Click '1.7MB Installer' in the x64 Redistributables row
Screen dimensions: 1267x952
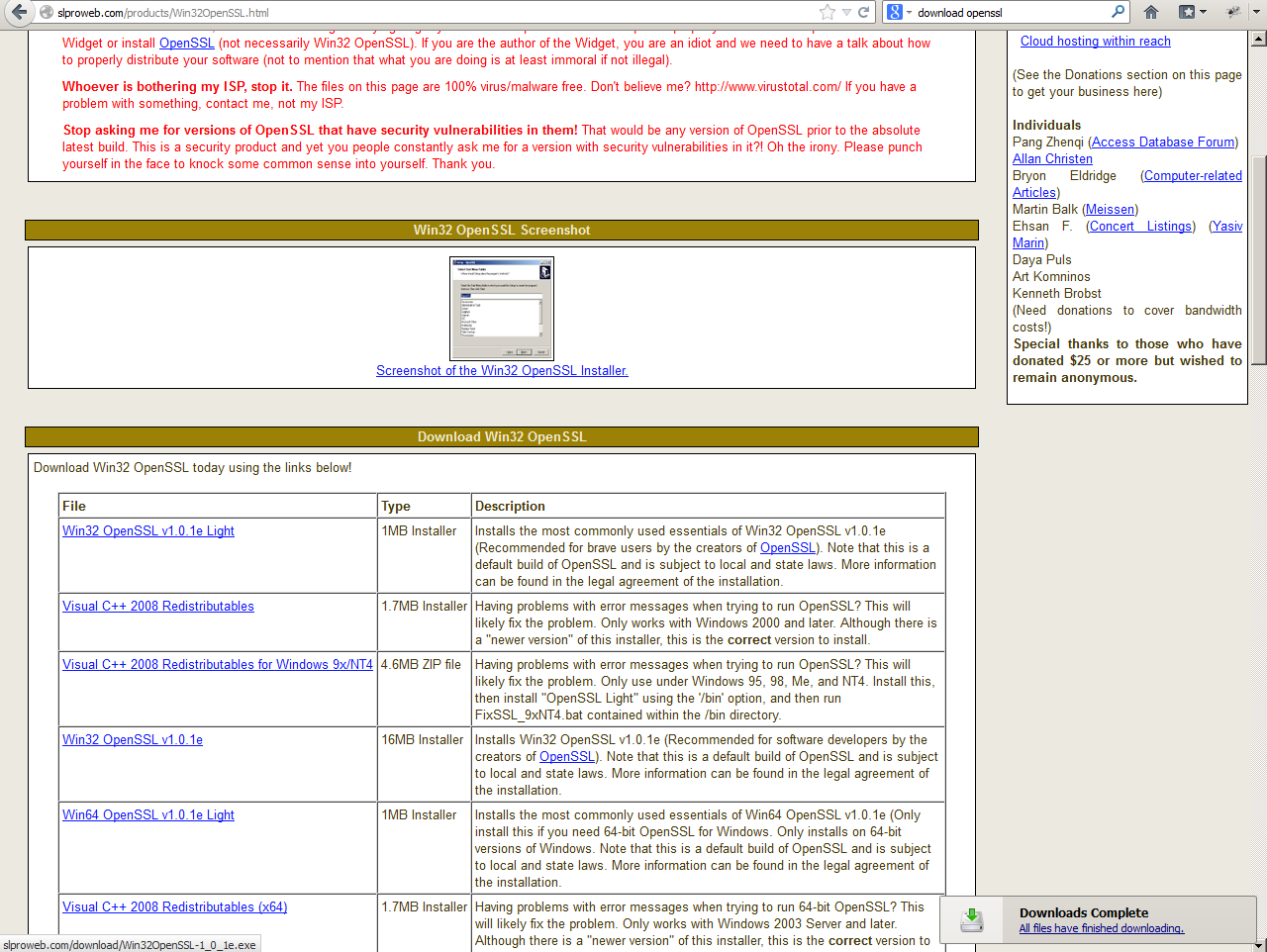click(x=424, y=906)
